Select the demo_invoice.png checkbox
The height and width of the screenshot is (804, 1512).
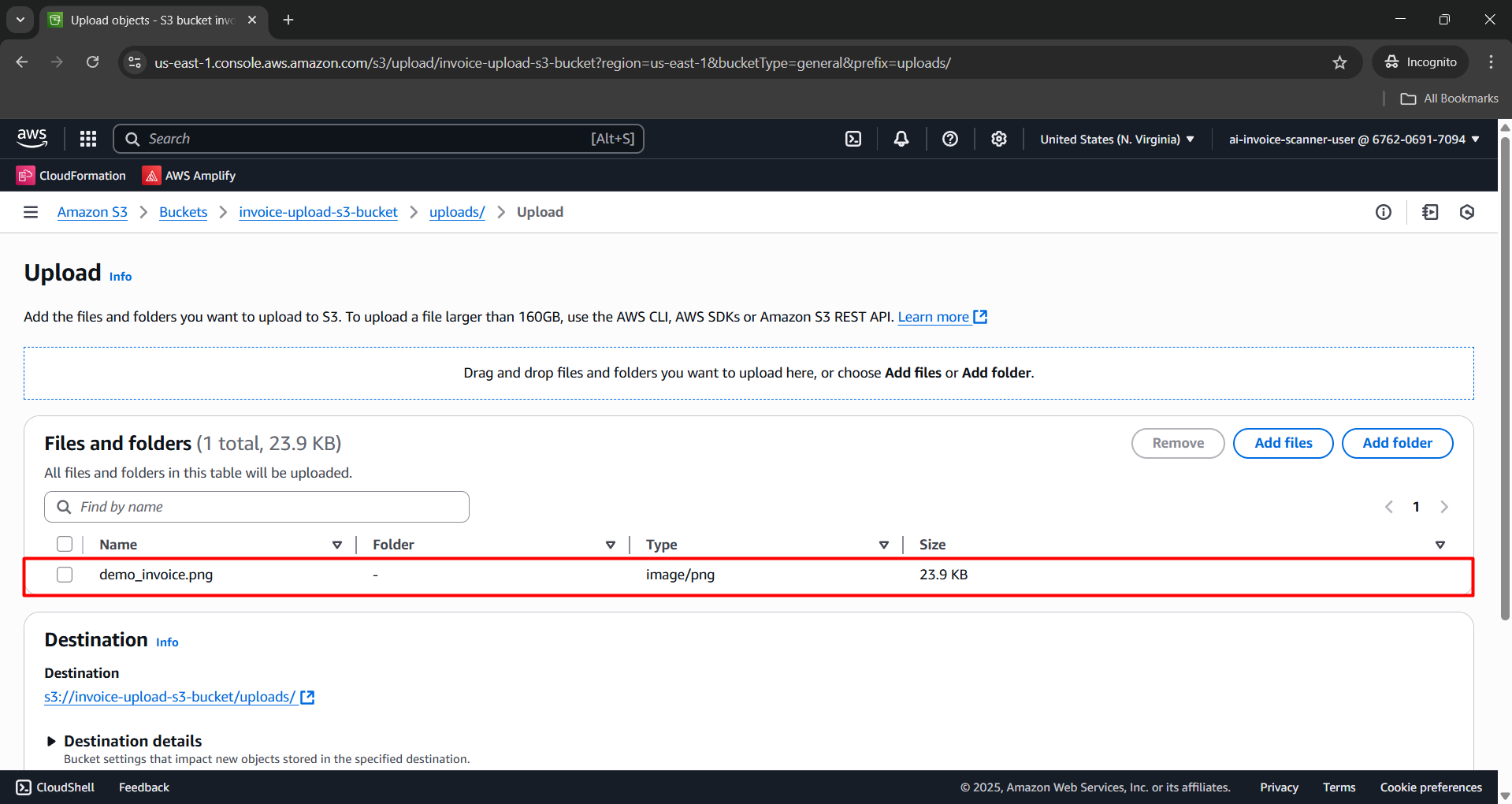click(65, 575)
